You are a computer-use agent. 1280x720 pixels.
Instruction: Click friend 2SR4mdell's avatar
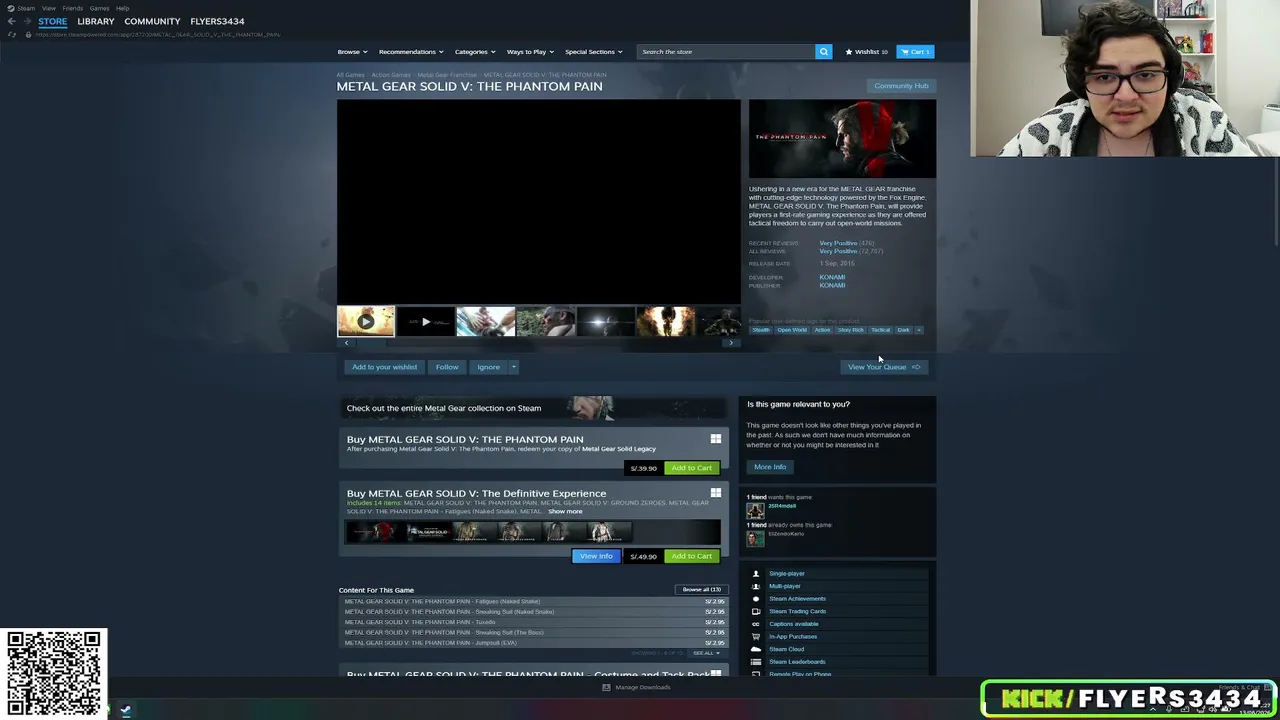[x=755, y=510]
